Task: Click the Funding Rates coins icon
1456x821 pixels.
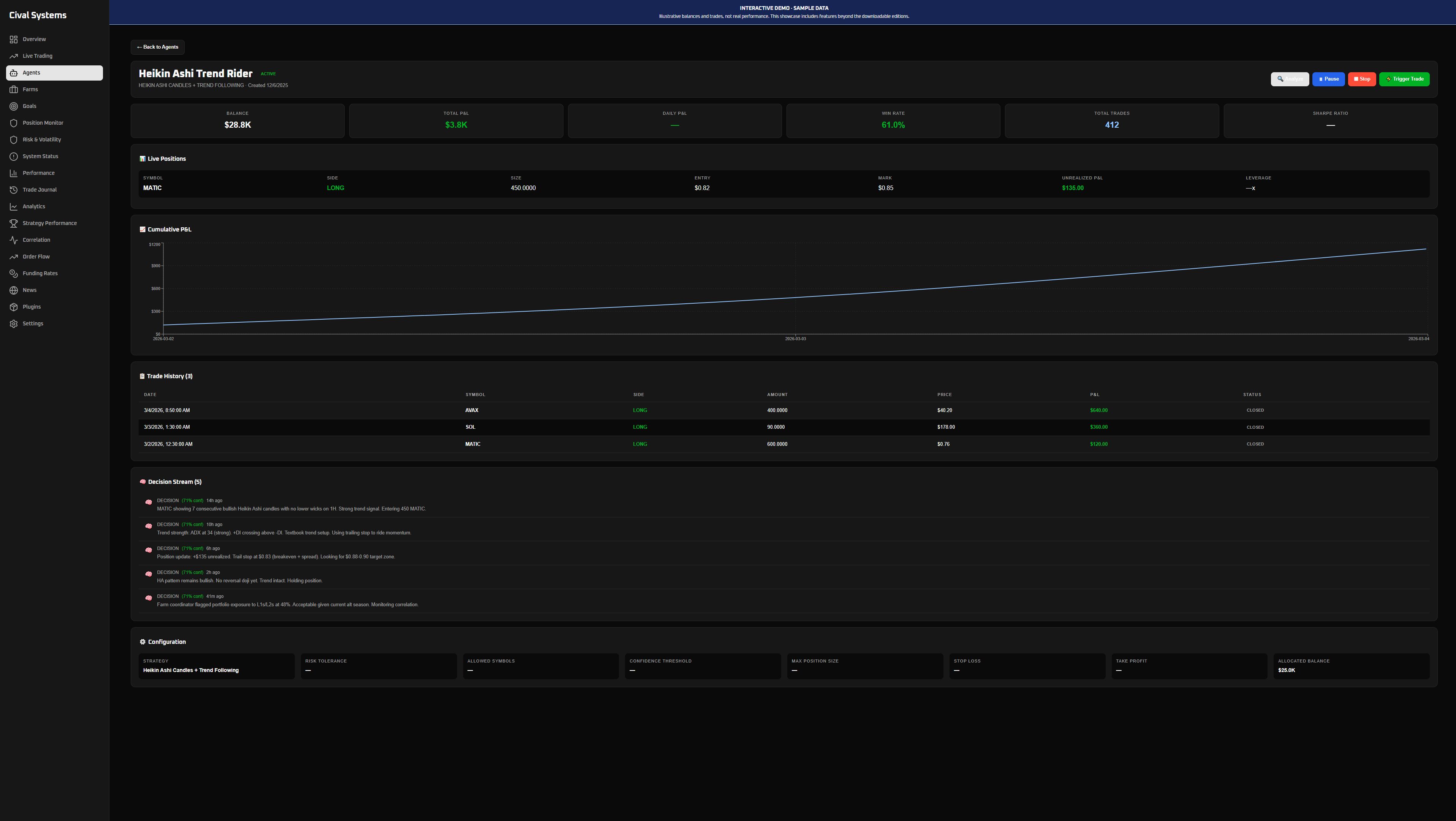Action: point(14,274)
